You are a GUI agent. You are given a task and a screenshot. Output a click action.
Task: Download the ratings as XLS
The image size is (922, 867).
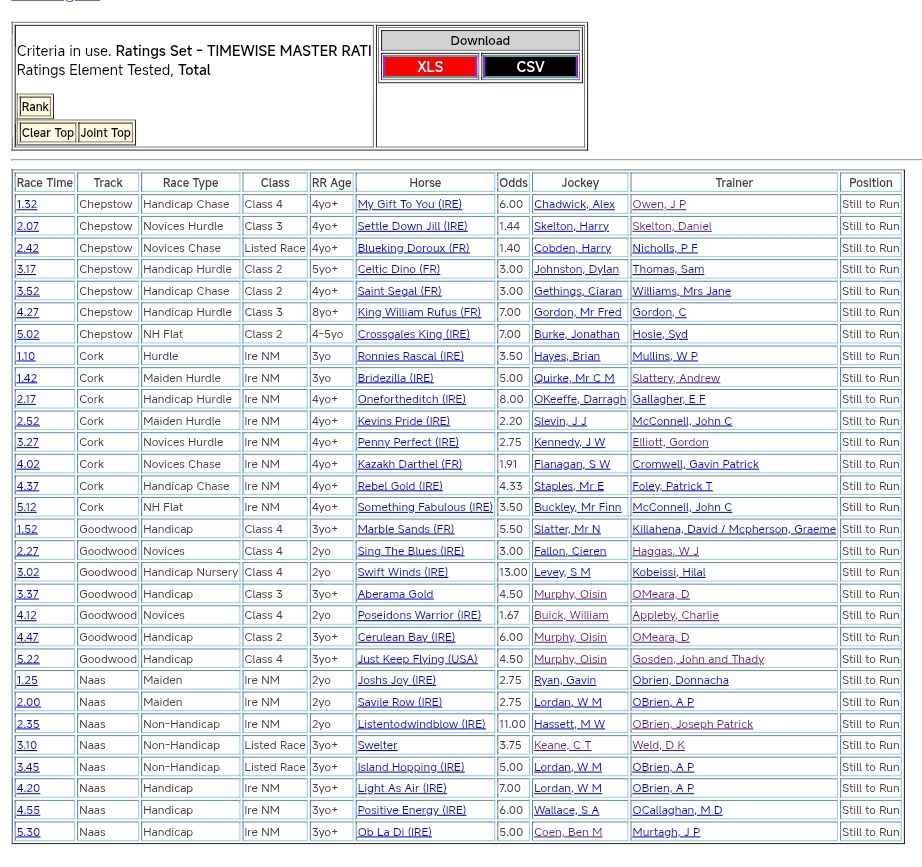click(430, 67)
